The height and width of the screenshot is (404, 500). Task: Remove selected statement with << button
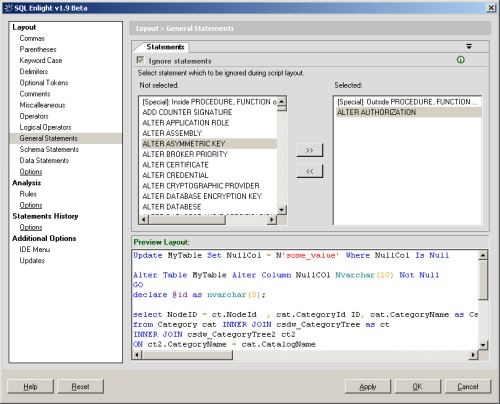pyautogui.click(x=310, y=171)
